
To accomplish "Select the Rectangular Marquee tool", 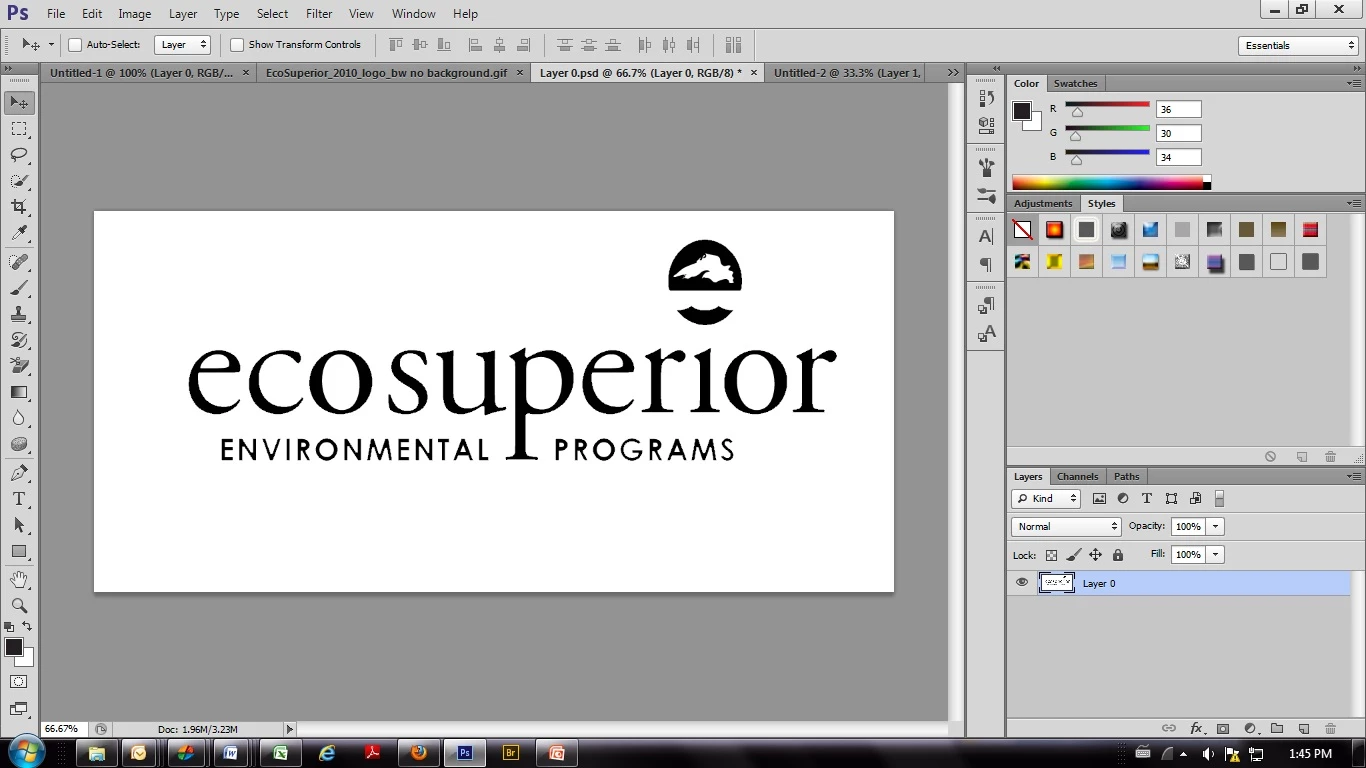I will (x=19, y=129).
